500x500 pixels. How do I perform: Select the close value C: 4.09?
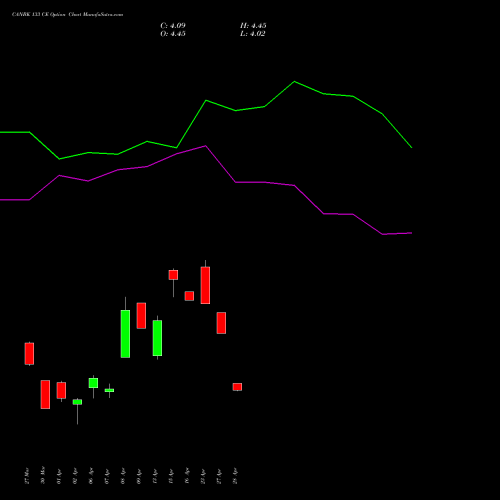173,26
